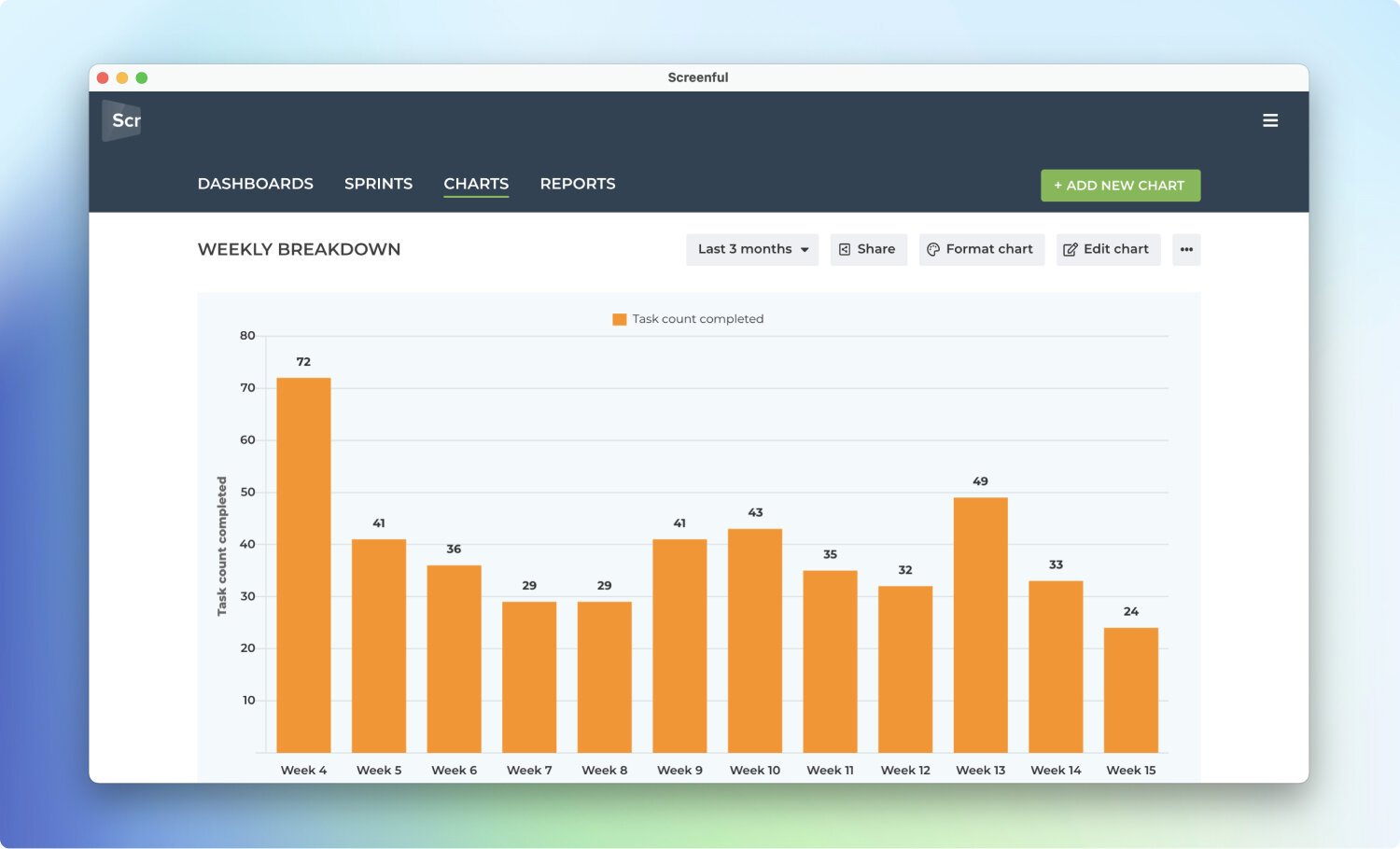Click the vertical Task count completed axis title
1400x849 pixels.
222,547
